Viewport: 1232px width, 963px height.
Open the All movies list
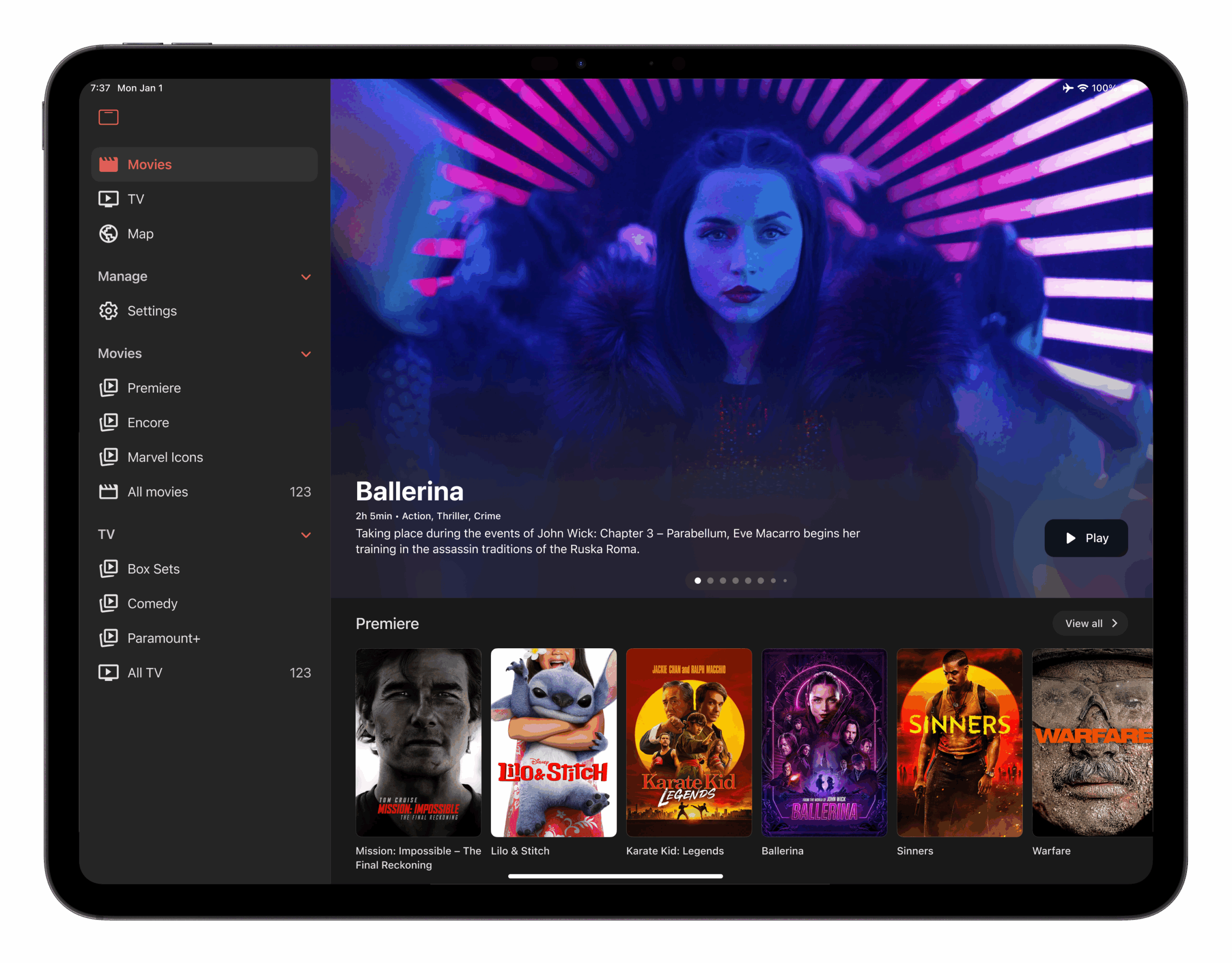[157, 492]
